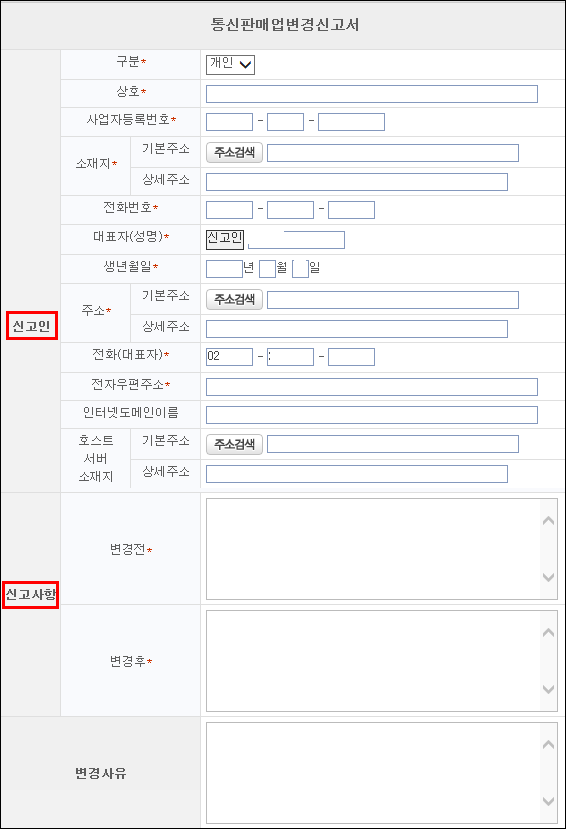566x829 pixels.
Task: Click 주소검색 button in 호스트 서버 소재지 row
Action: click(234, 445)
